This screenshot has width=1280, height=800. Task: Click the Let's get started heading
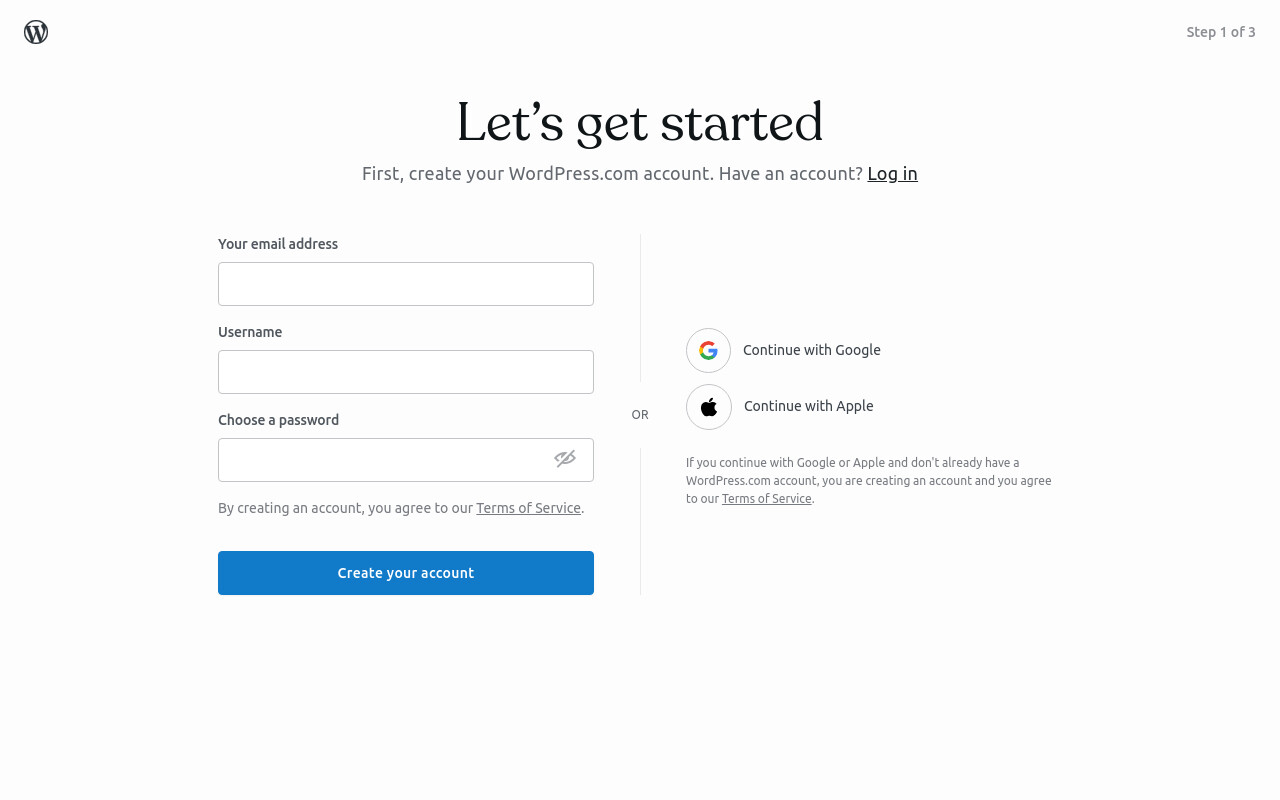640,123
